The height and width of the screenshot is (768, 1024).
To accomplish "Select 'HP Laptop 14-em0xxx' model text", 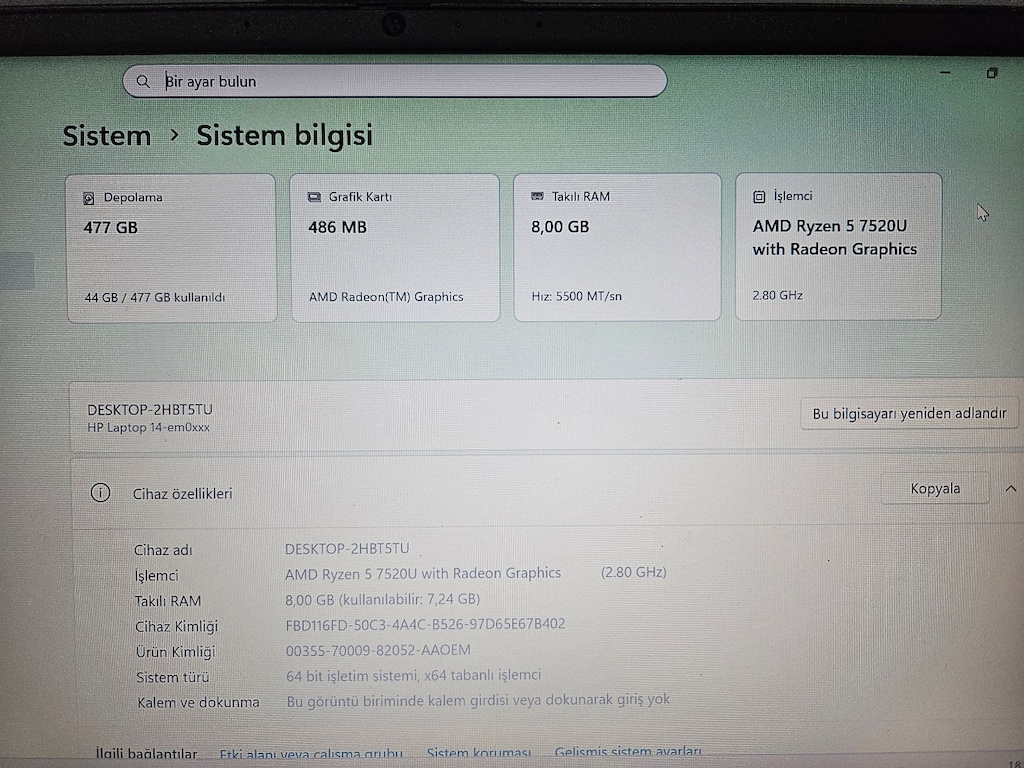I will [x=148, y=428].
